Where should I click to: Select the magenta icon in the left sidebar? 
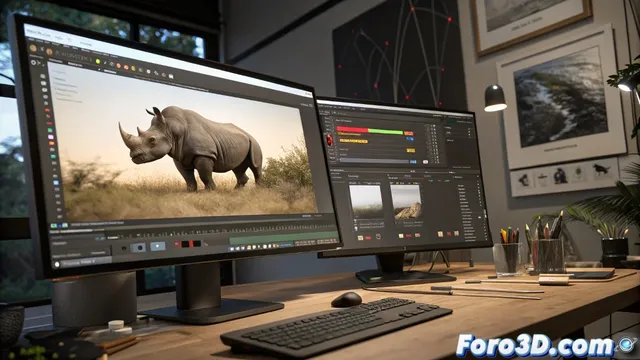click(x=51, y=137)
